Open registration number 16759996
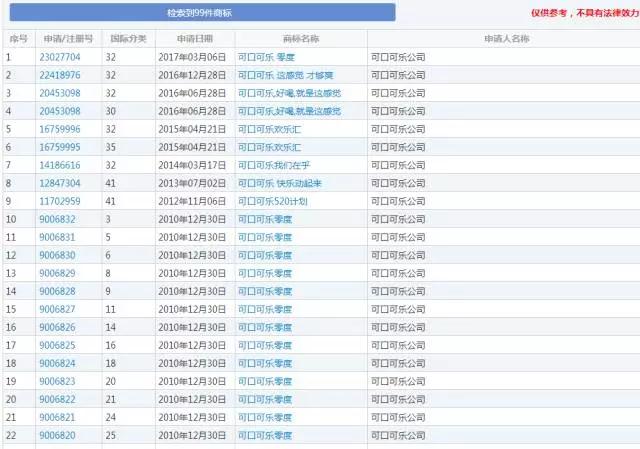Image resolution: width=640 pixels, height=449 pixels. 59,129
